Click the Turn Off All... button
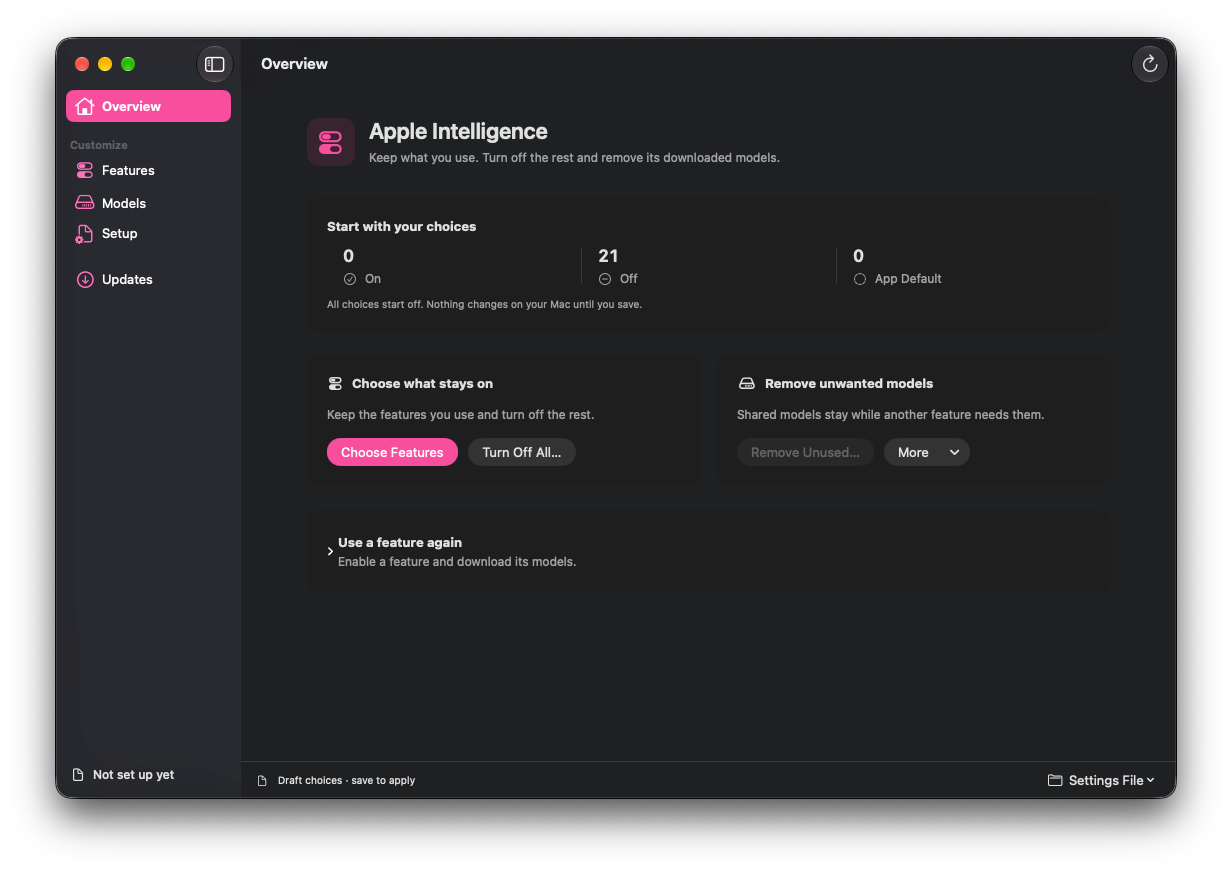 click(x=522, y=452)
